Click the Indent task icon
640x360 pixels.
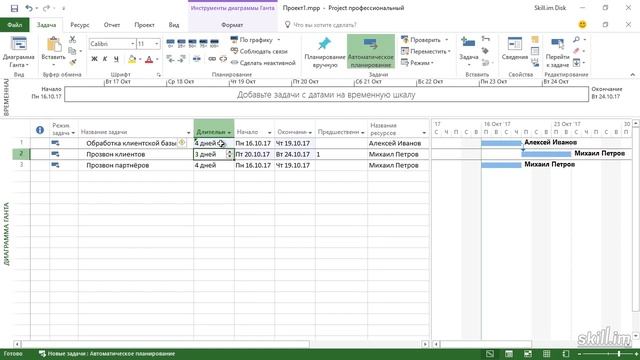point(182,59)
